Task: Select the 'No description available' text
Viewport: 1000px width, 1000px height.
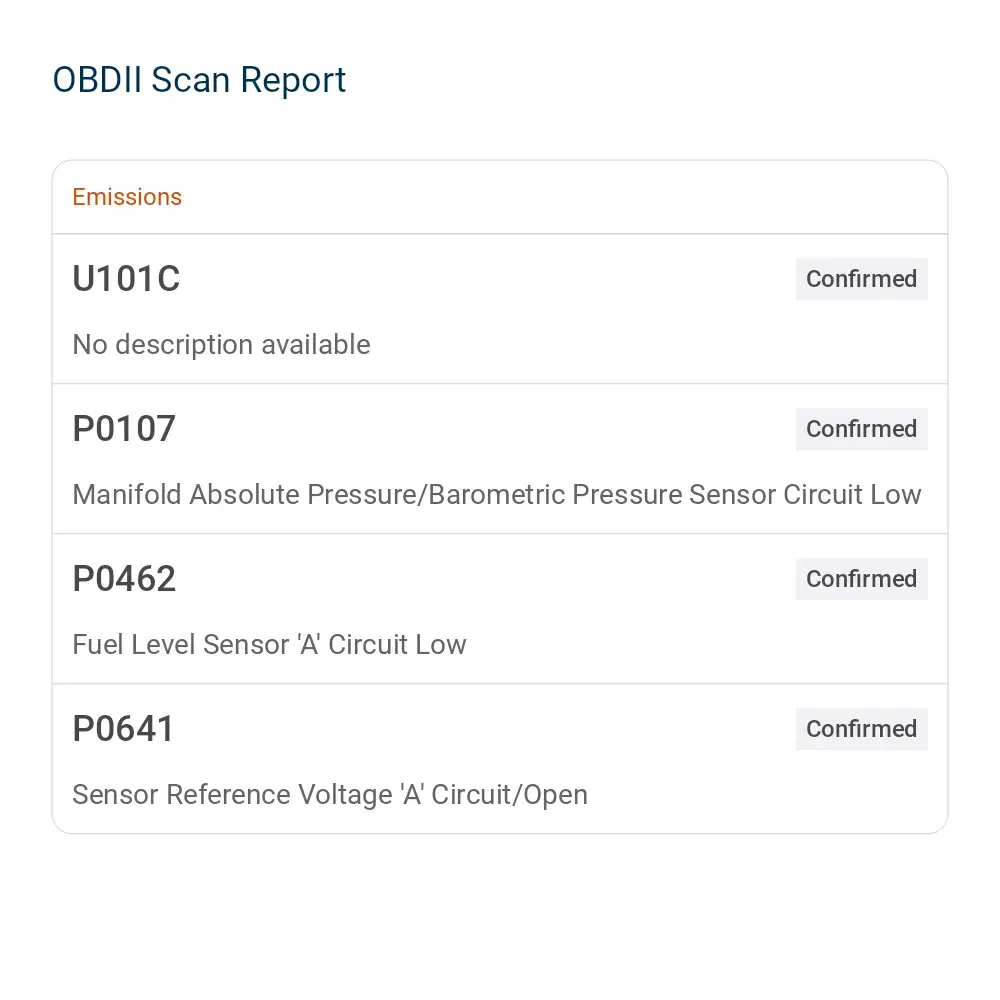Action: point(221,344)
